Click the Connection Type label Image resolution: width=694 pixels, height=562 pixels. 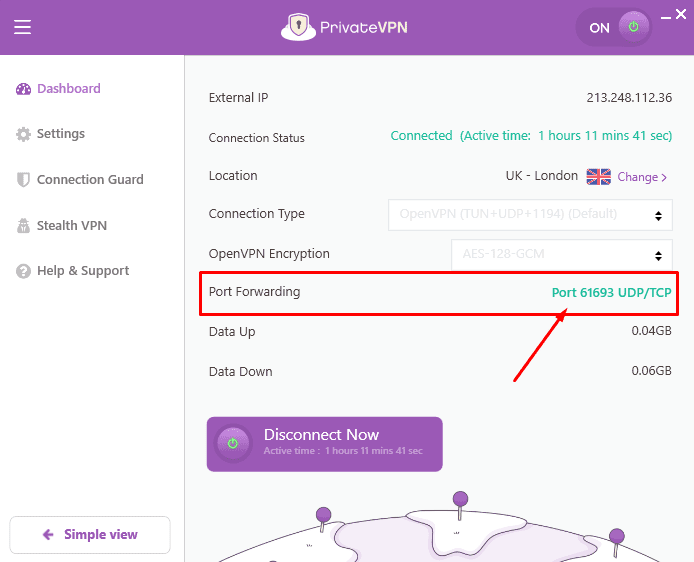[257, 214]
